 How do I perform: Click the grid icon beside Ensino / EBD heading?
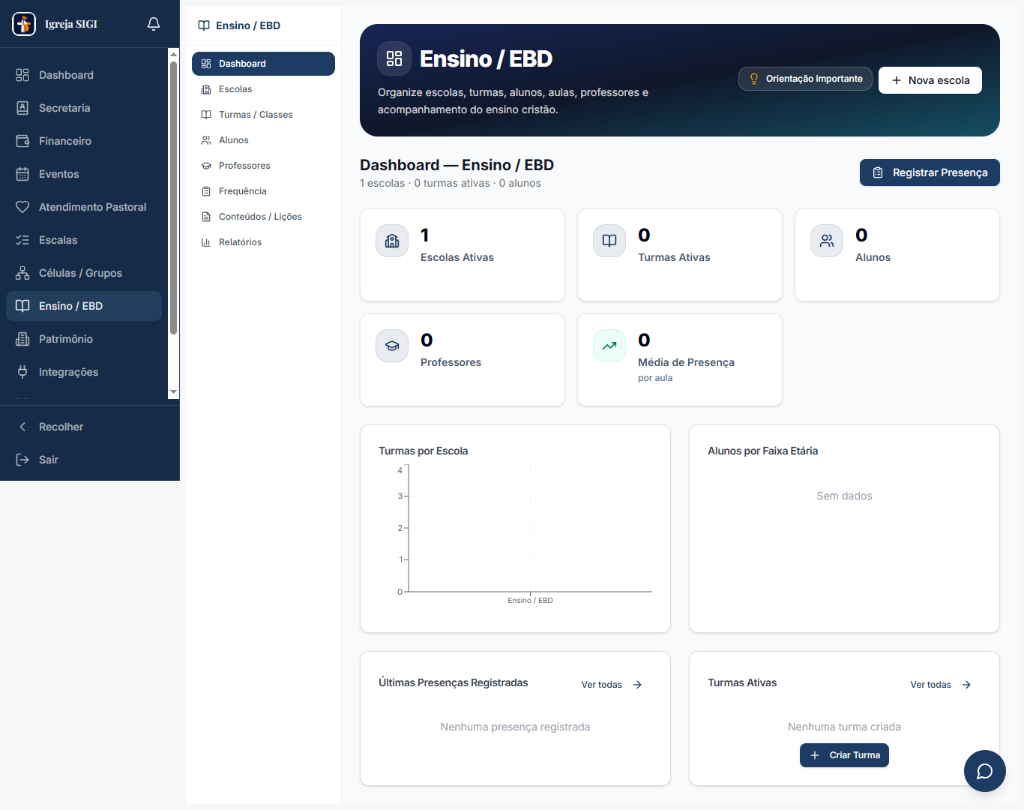click(394, 59)
